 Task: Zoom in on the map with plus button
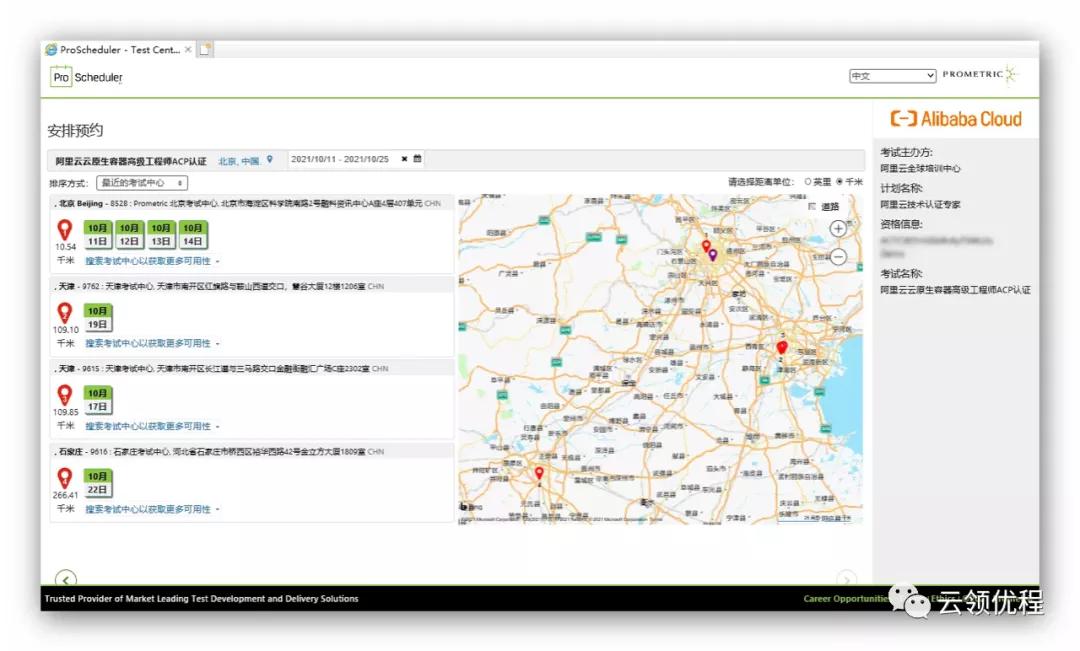pos(838,229)
